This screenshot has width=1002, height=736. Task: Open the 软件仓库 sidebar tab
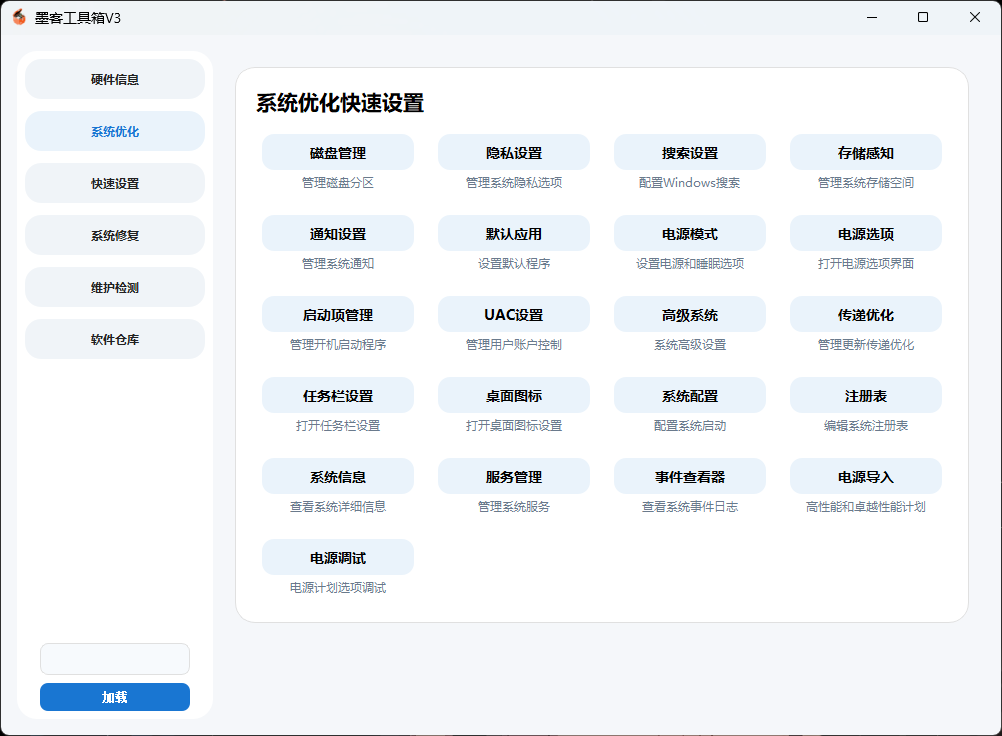pyautogui.click(x=115, y=339)
